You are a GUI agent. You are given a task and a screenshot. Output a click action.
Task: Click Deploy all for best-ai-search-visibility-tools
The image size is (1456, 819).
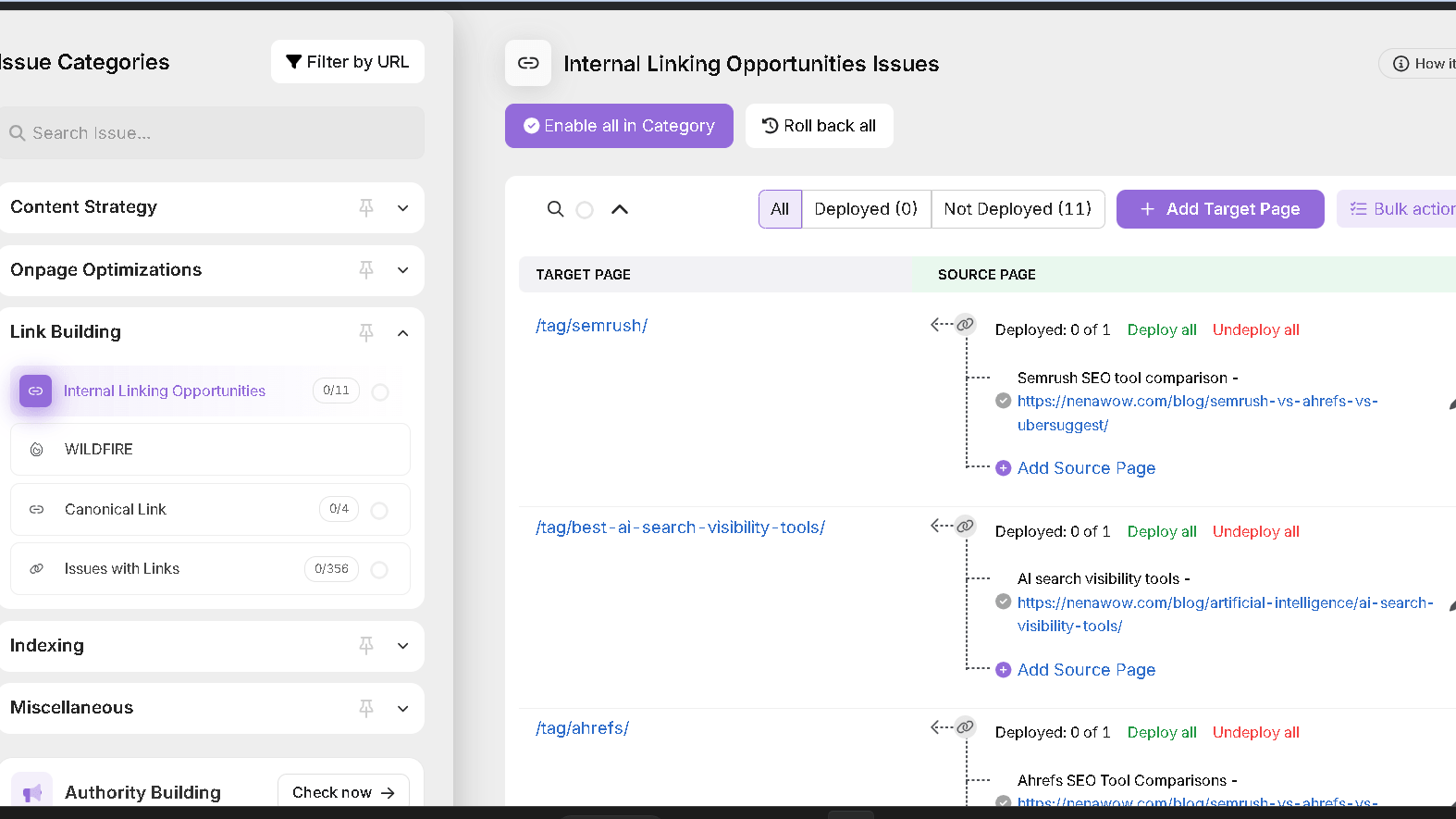click(x=1162, y=531)
